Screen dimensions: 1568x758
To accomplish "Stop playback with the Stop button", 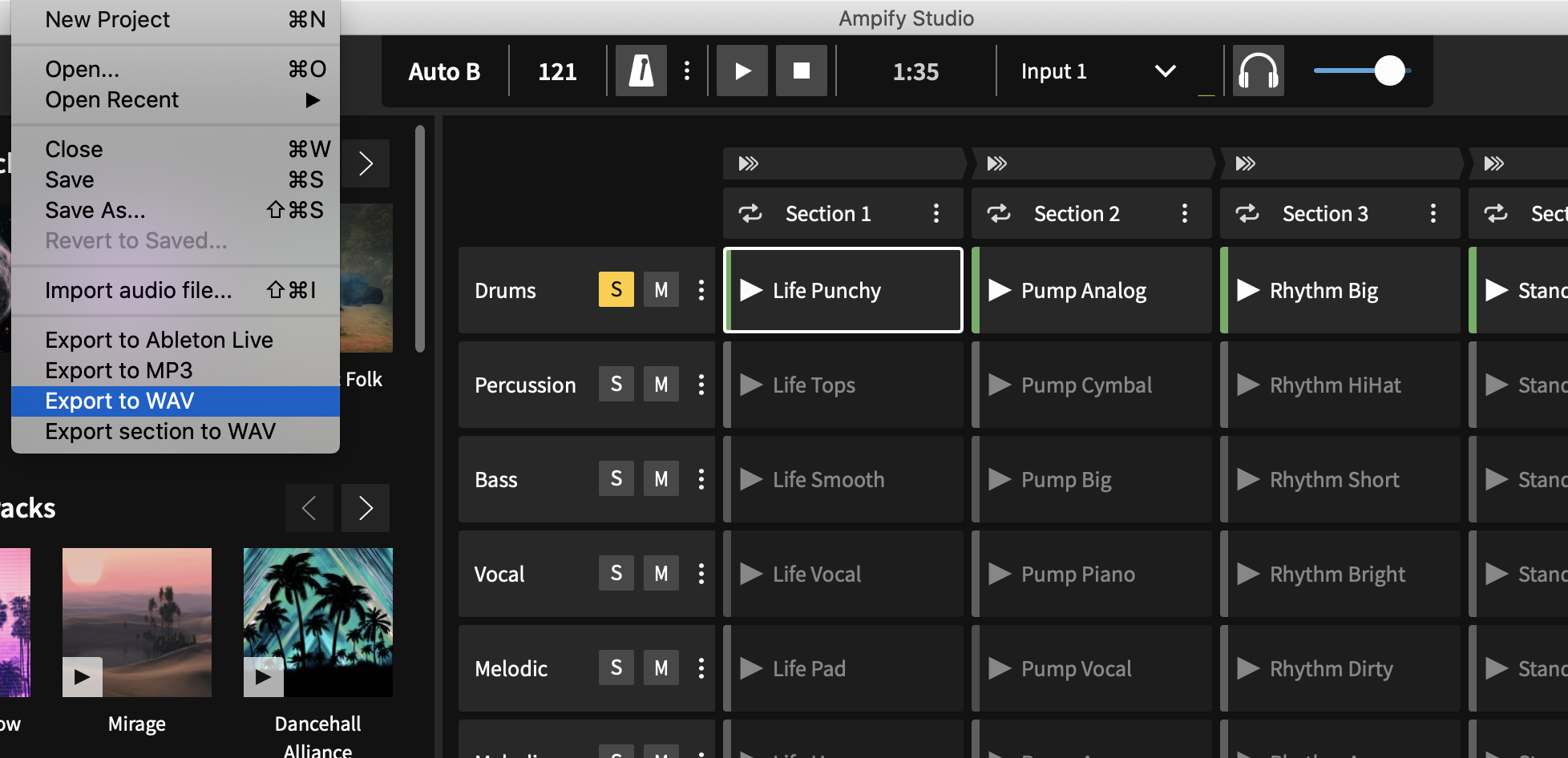I will click(x=802, y=71).
